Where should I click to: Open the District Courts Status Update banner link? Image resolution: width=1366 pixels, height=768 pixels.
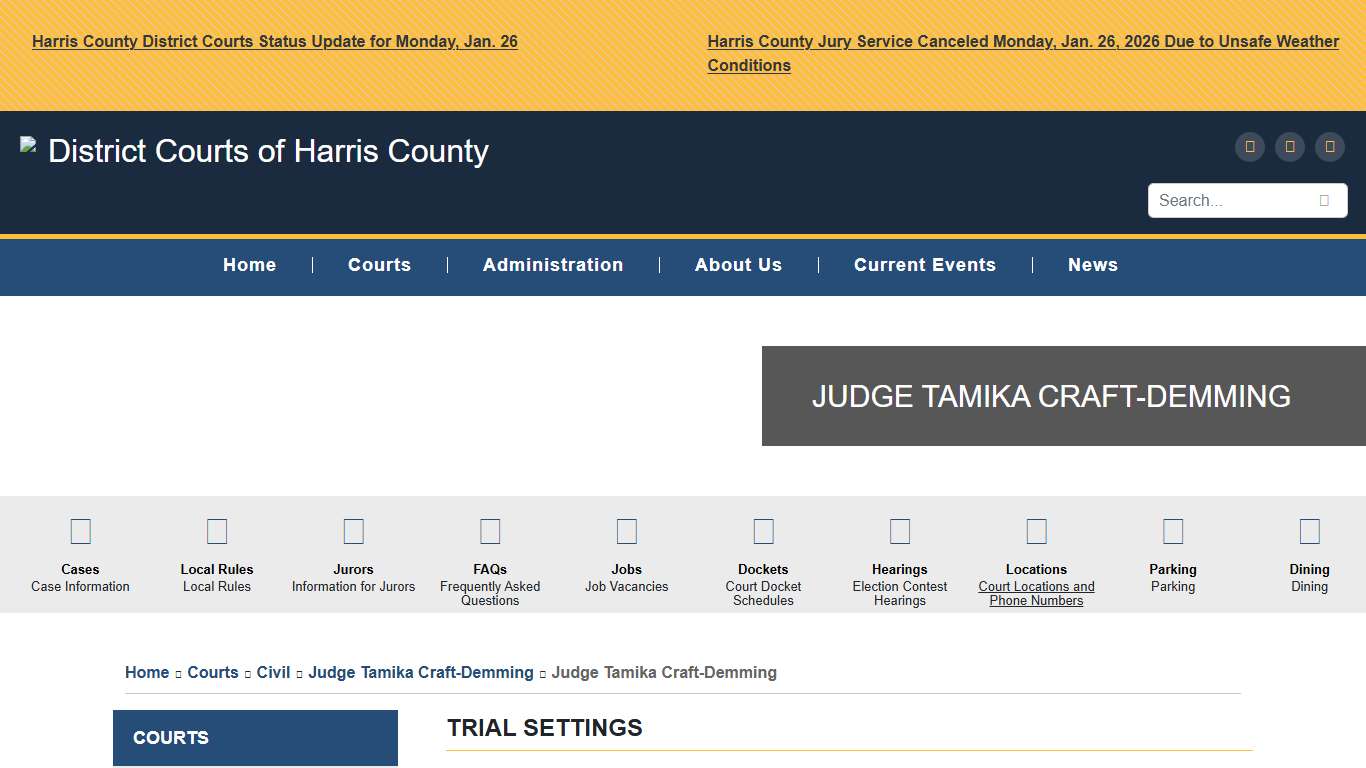pyautogui.click(x=275, y=42)
